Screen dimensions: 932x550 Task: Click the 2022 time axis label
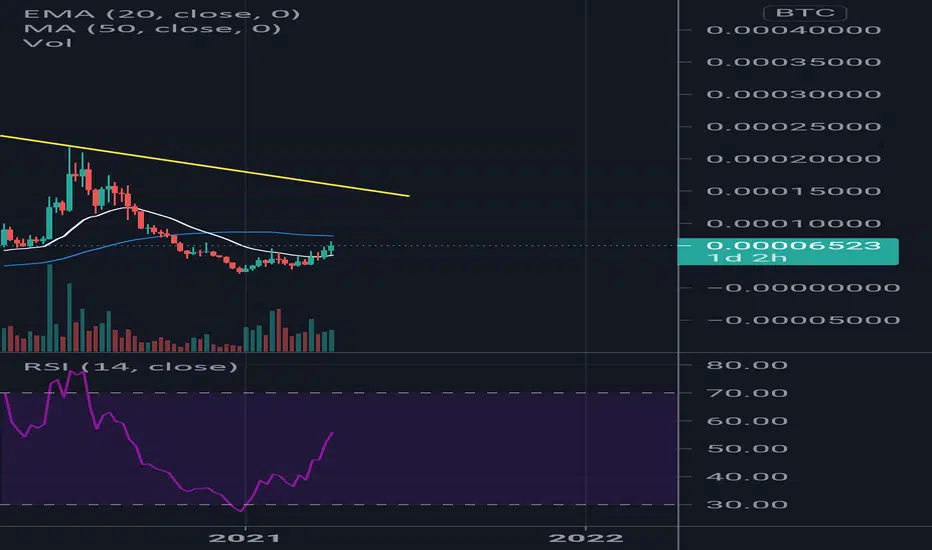tap(586, 538)
